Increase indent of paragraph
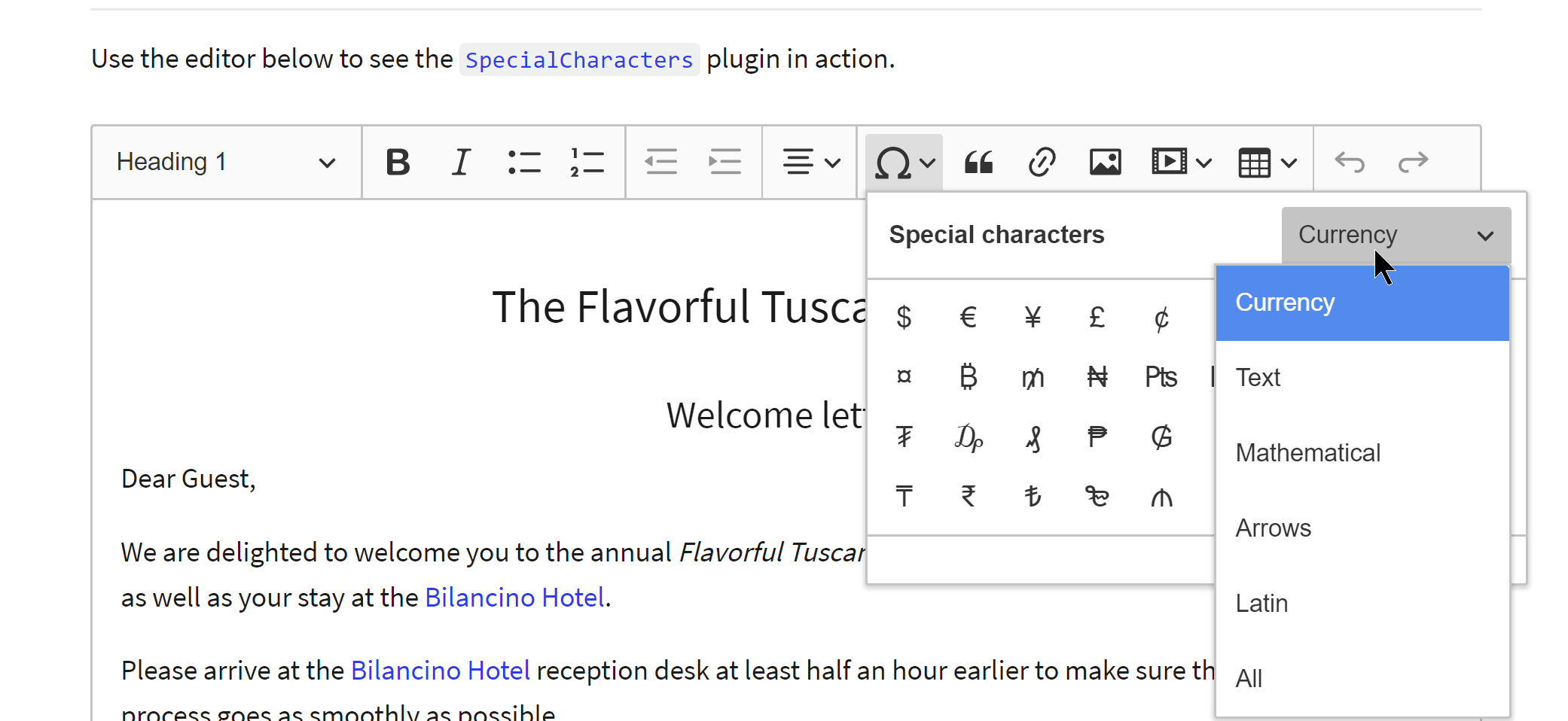Image resolution: width=1568 pixels, height=721 pixels. click(x=725, y=162)
